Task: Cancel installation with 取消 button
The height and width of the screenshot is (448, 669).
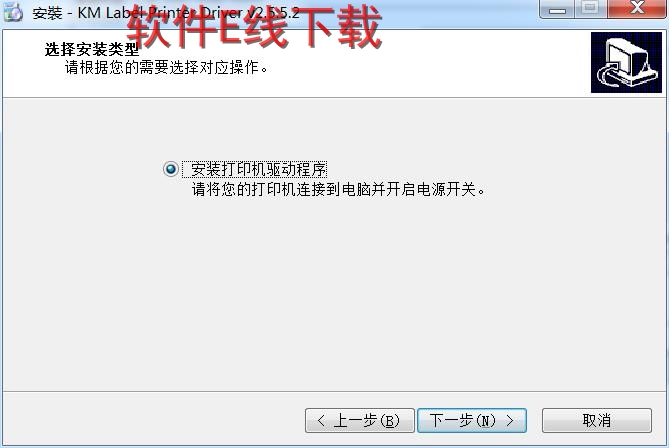Action: click(596, 421)
